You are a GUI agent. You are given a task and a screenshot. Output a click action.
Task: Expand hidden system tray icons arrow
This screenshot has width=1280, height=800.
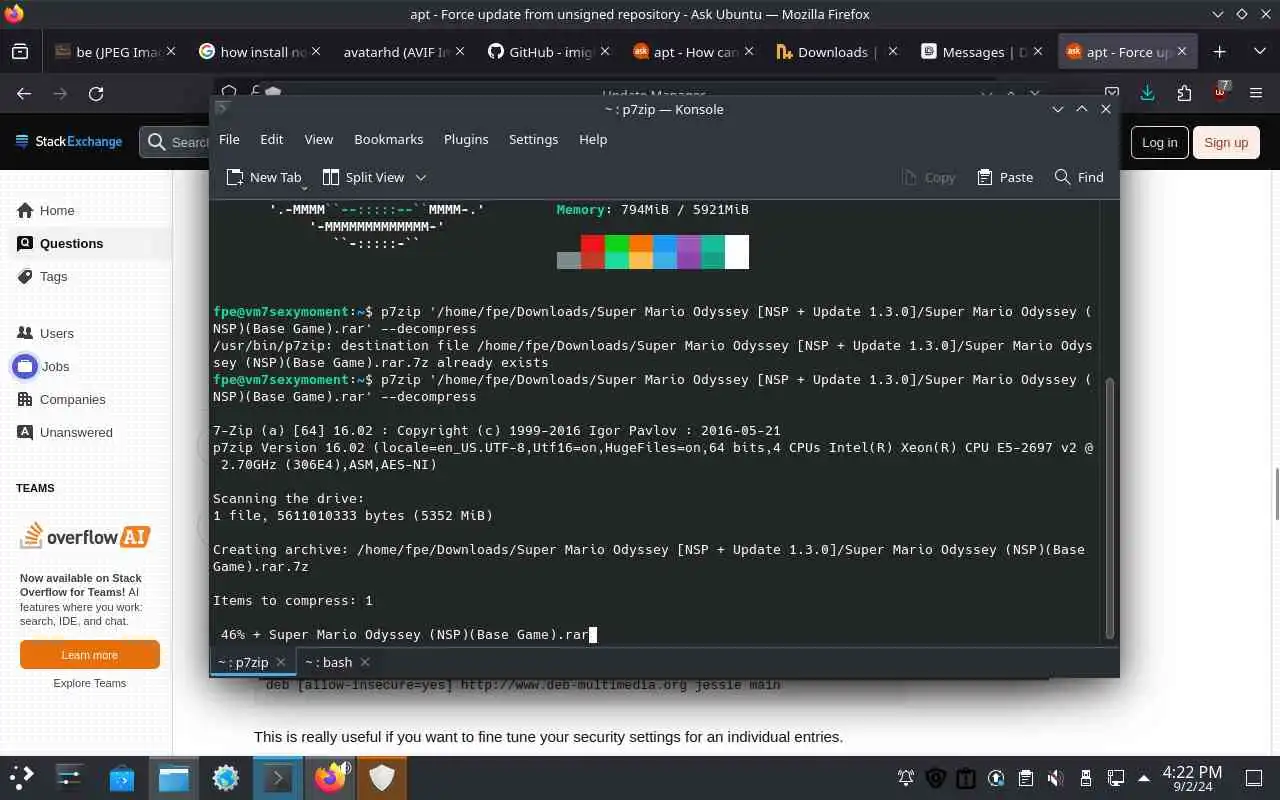coord(1144,777)
